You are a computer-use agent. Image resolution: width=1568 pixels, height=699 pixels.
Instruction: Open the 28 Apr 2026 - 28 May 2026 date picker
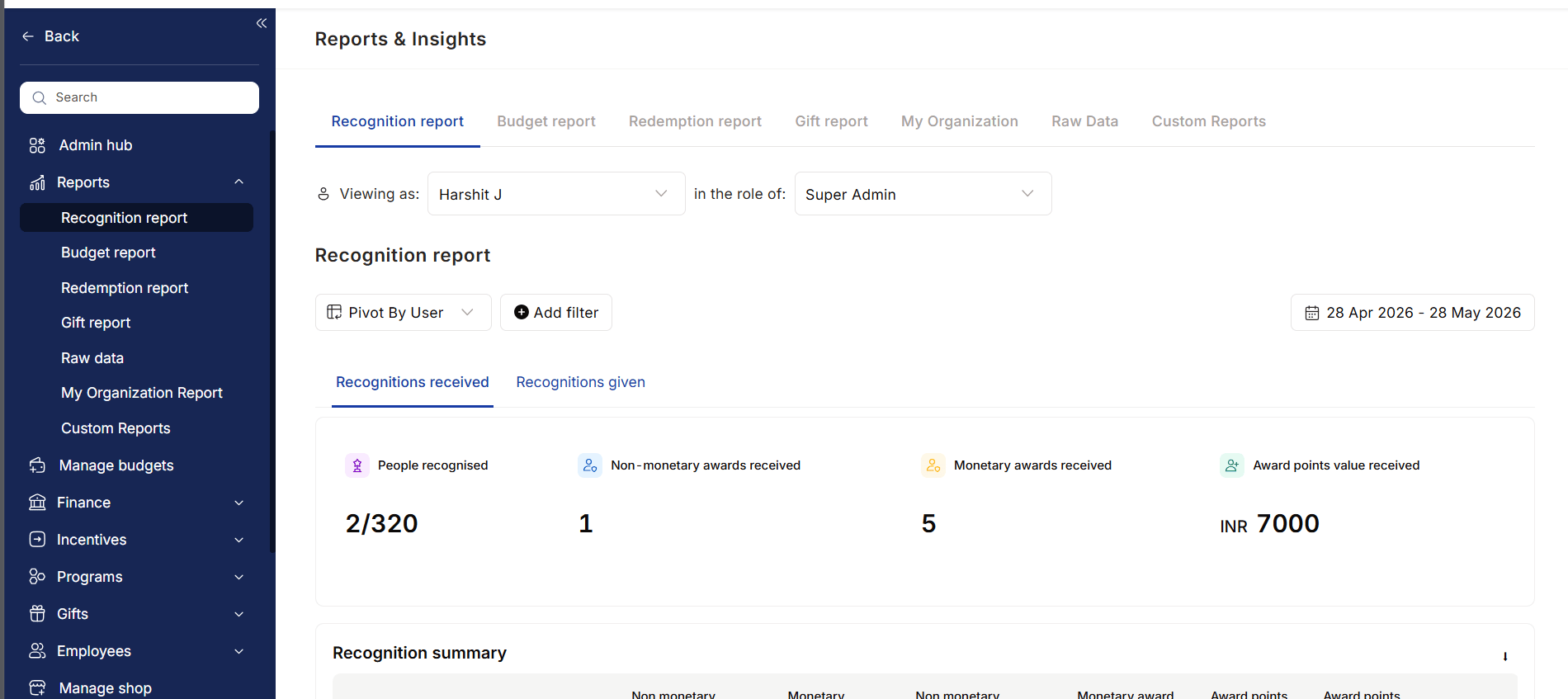1412,313
